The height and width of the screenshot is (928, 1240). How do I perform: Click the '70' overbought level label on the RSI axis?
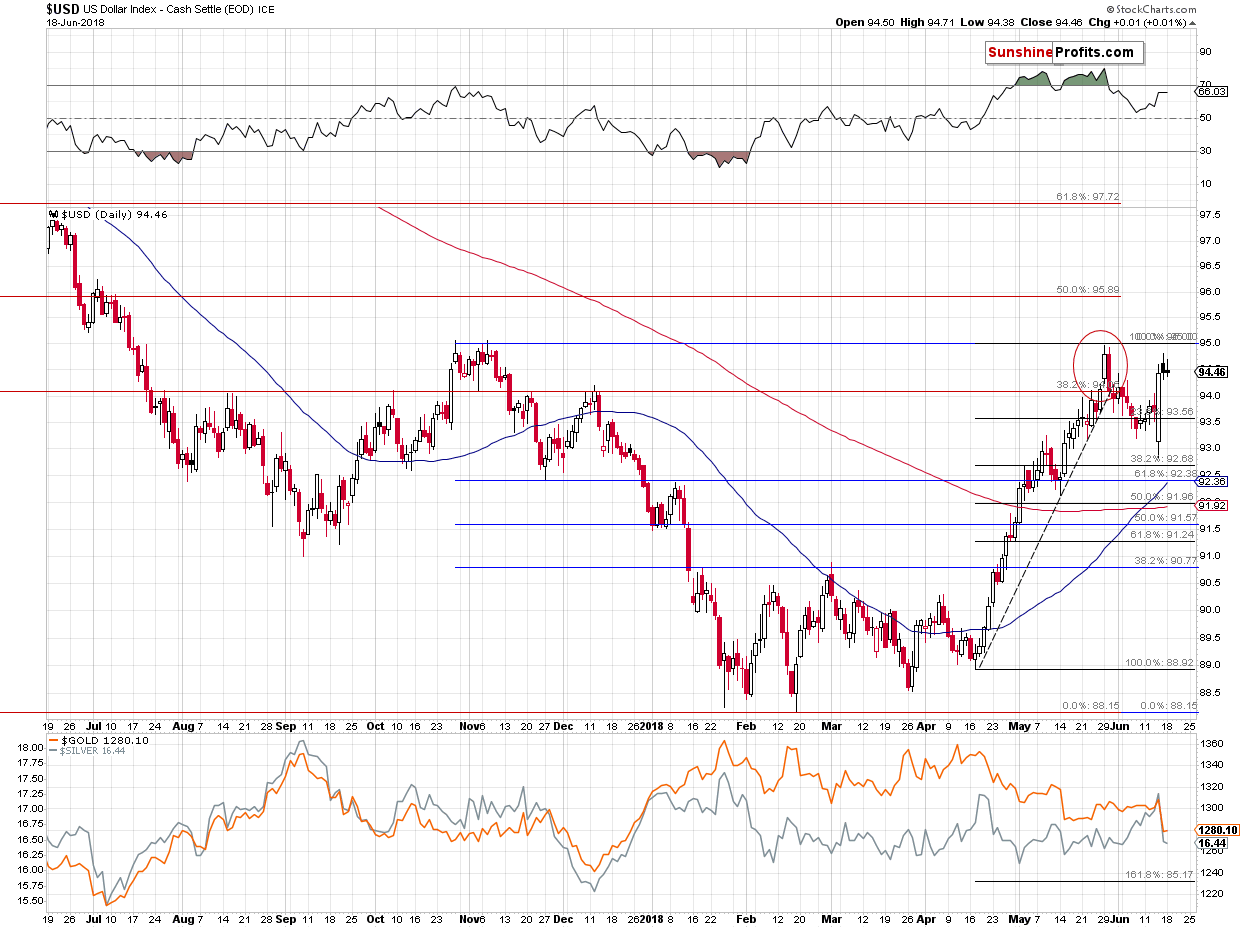[1205, 85]
